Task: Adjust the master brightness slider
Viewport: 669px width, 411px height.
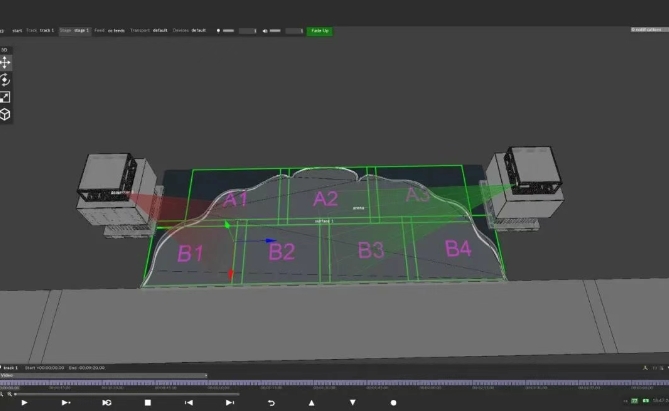Action: click(240, 31)
